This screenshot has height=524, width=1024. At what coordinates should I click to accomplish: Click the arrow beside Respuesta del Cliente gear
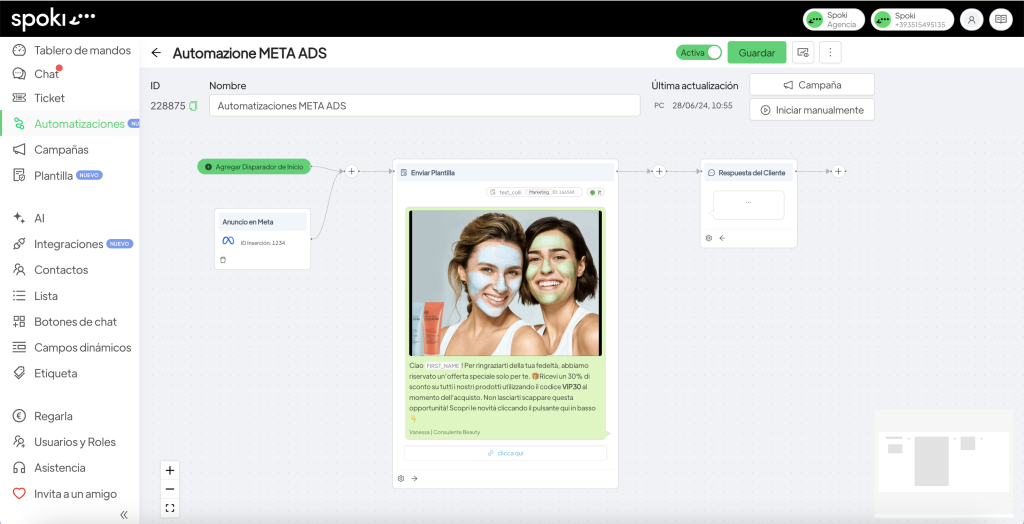click(x=722, y=238)
